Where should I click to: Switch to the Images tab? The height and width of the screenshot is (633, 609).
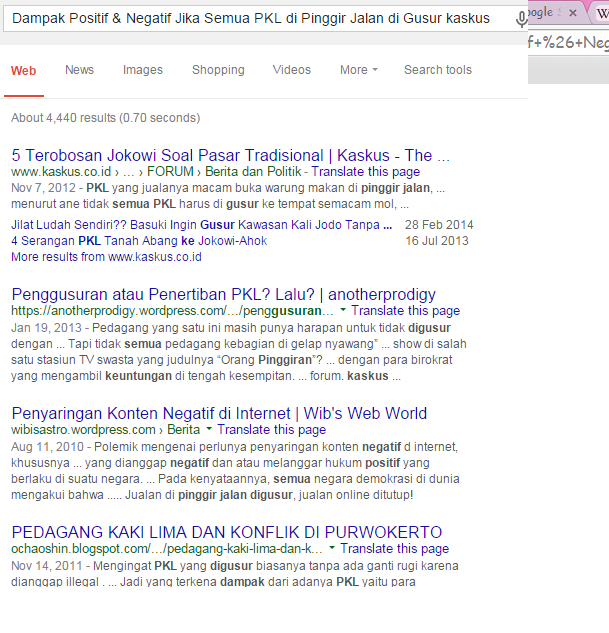tap(143, 70)
